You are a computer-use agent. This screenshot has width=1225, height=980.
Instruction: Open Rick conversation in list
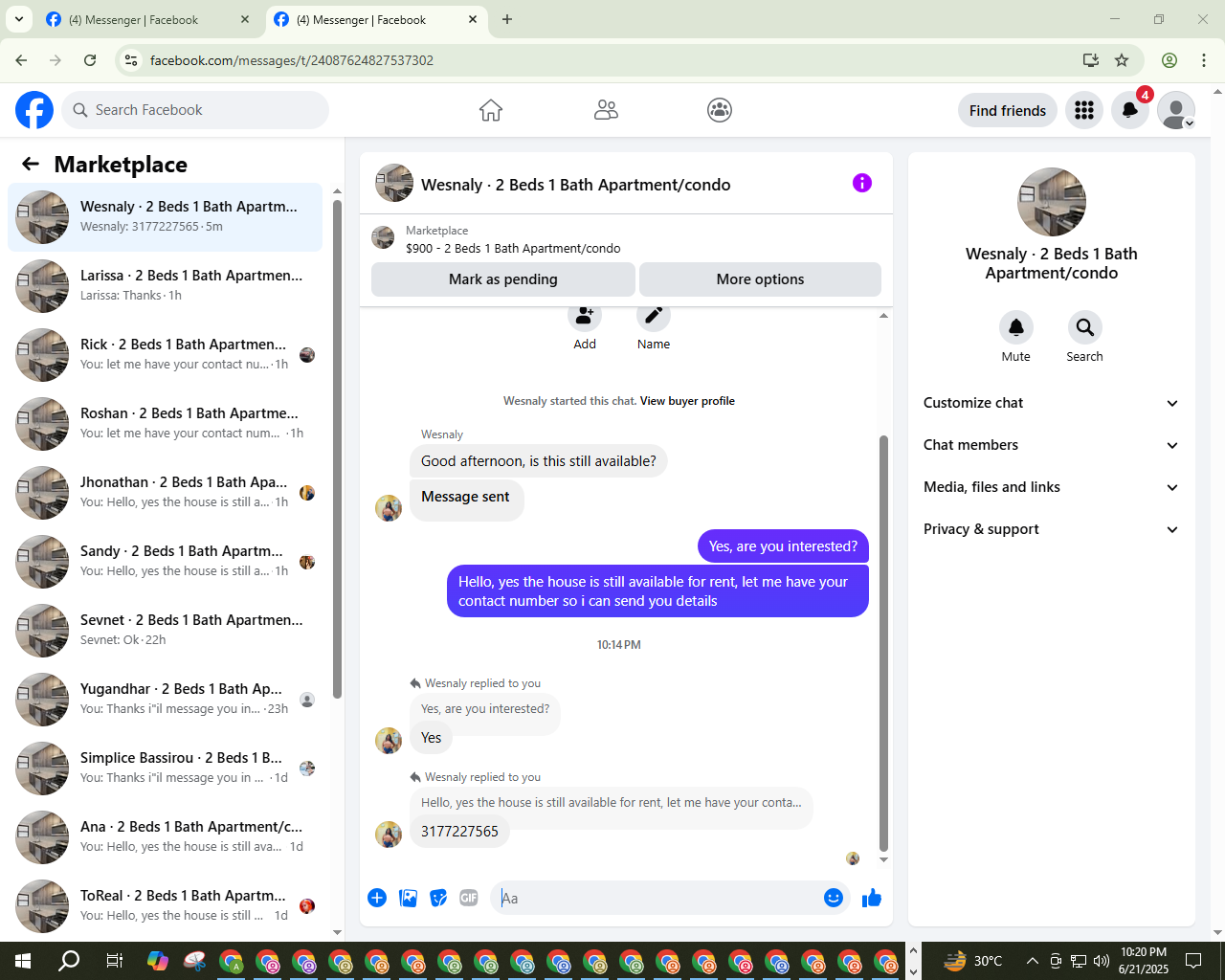tap(166, 355)
